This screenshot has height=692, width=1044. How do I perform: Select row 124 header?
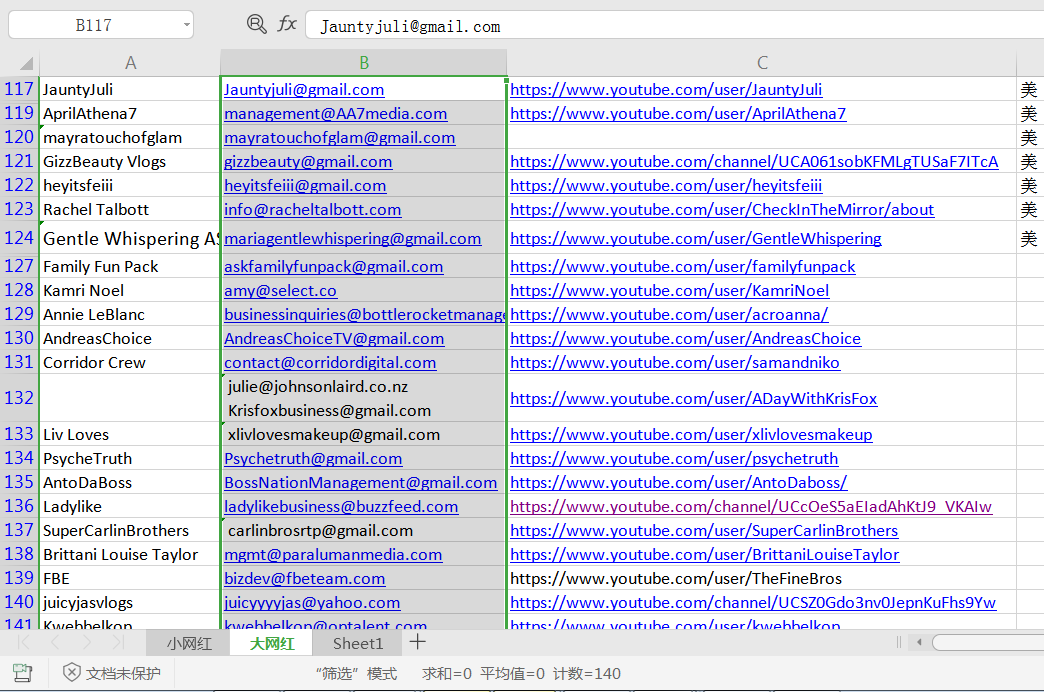[19, 238]
